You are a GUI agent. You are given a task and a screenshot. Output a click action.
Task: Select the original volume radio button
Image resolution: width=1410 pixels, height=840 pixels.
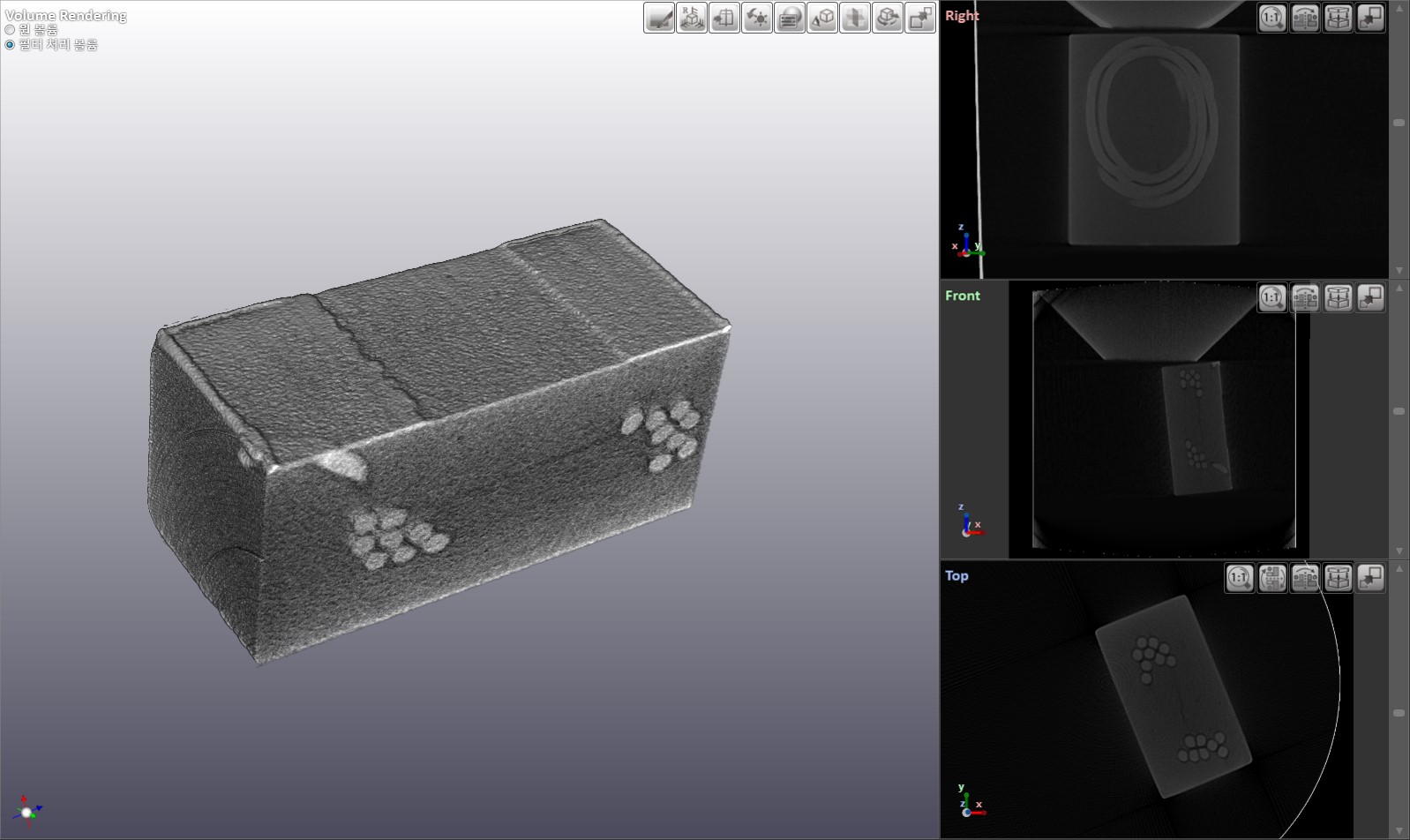coord(11,30)
